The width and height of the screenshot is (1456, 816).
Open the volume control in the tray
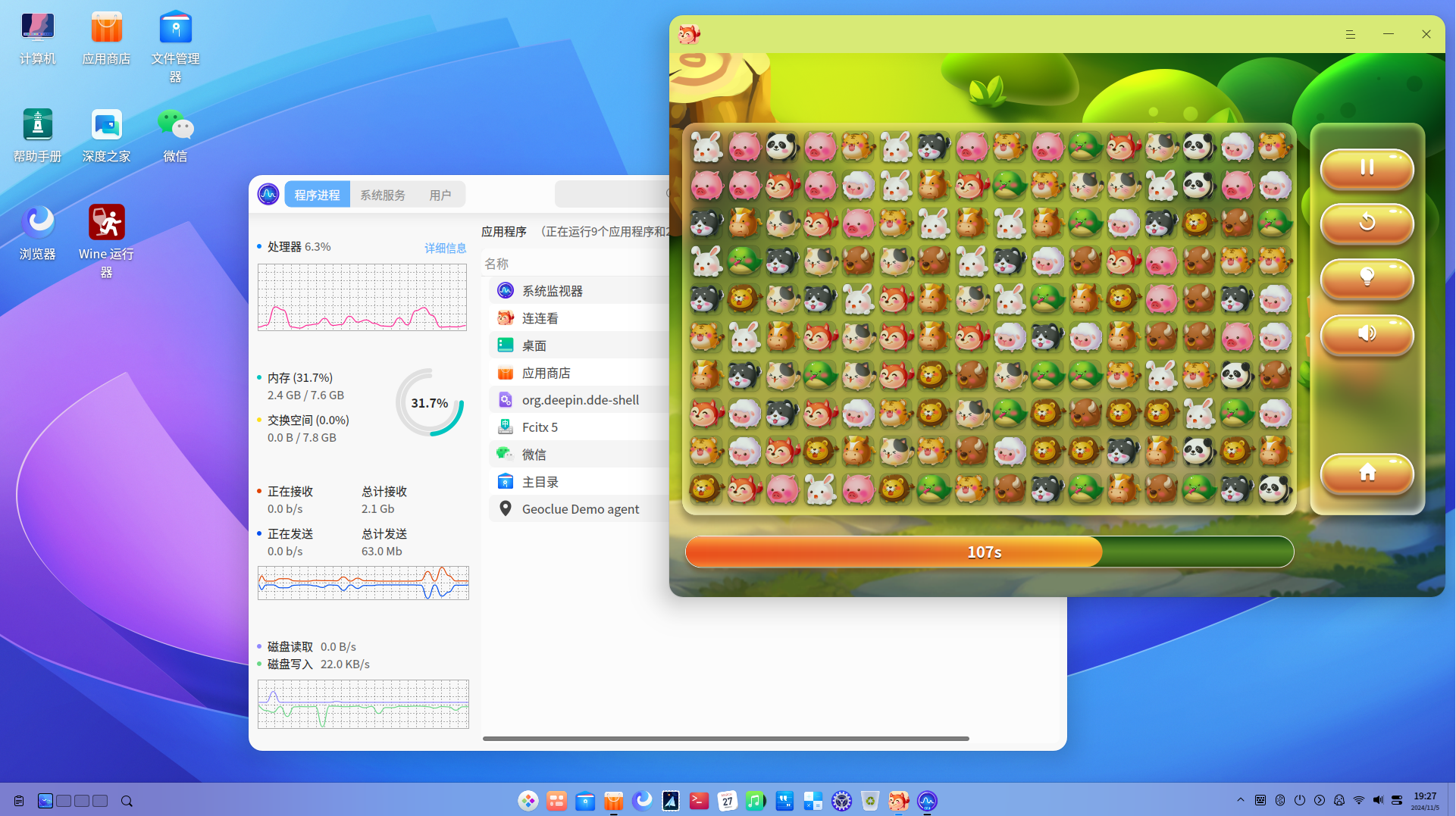point(1378,800)
